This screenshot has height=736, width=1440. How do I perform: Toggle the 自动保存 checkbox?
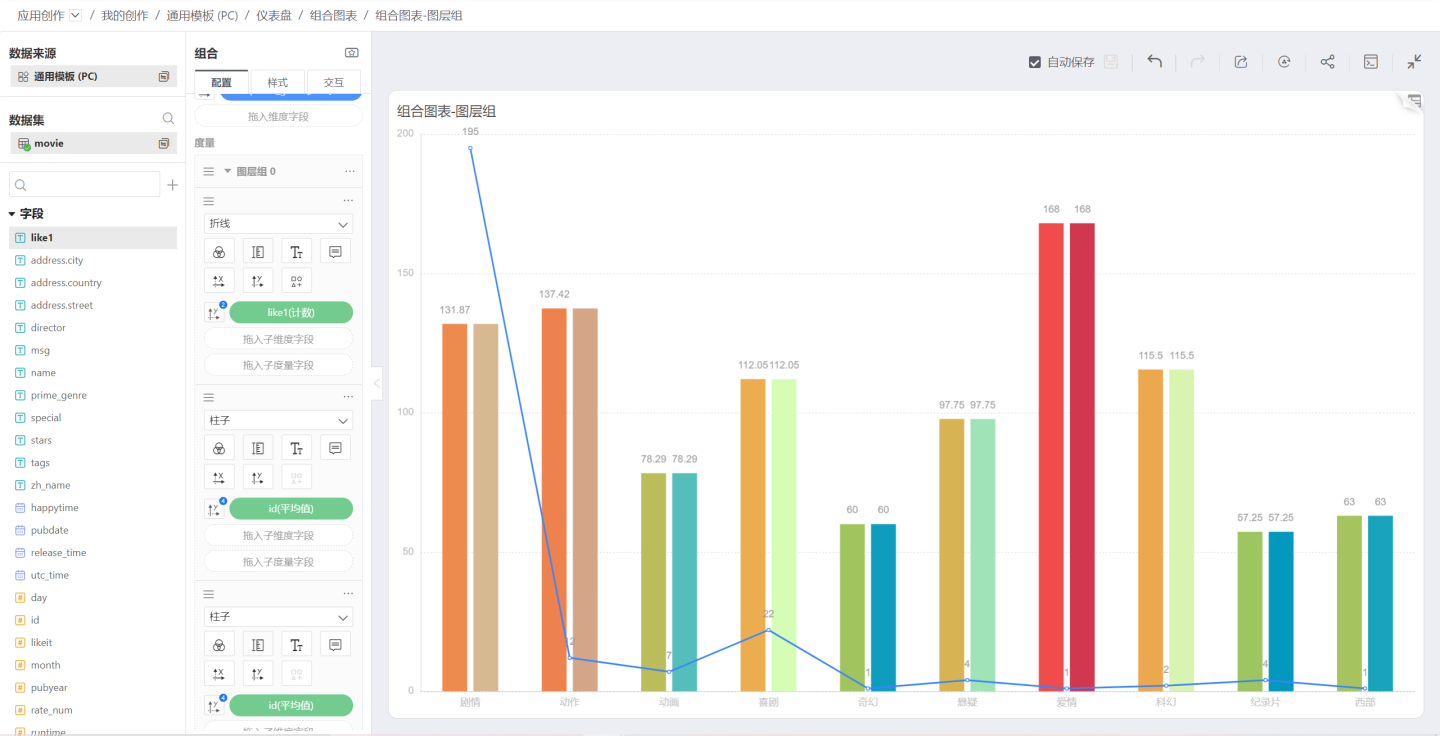pyautogui.click(x=1035, y=62)
